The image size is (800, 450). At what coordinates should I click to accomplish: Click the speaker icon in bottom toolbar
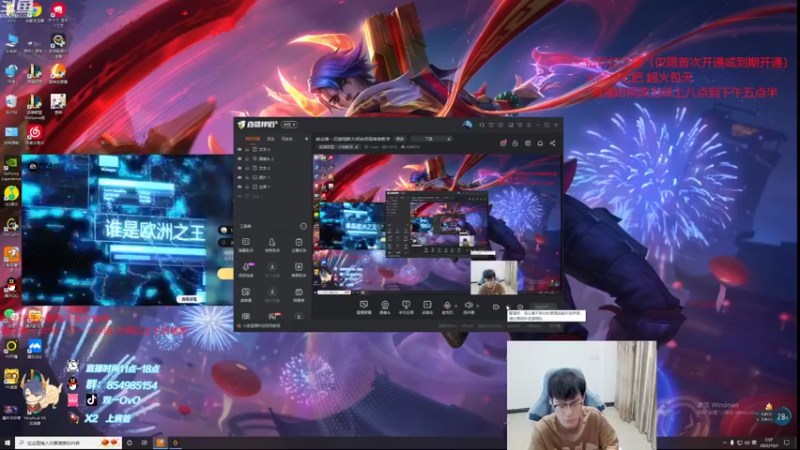coord(468,307)
